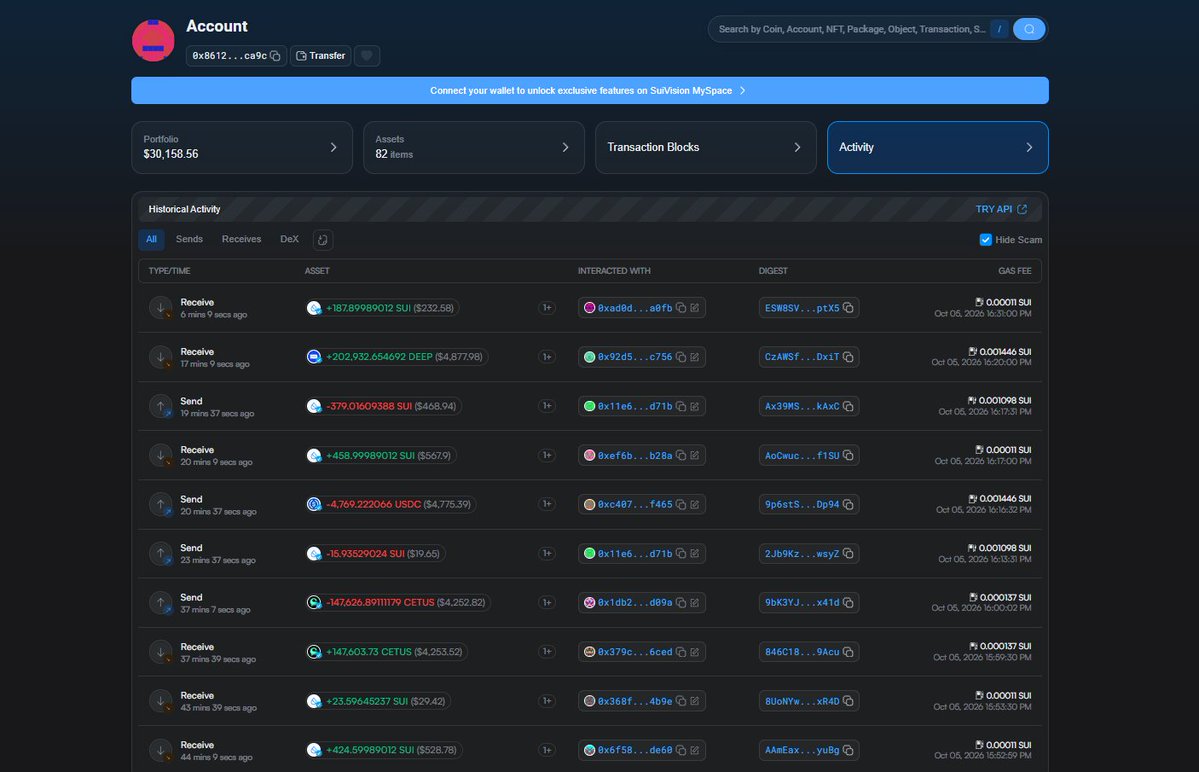Click the refresh activity icon

pos(323,240)
